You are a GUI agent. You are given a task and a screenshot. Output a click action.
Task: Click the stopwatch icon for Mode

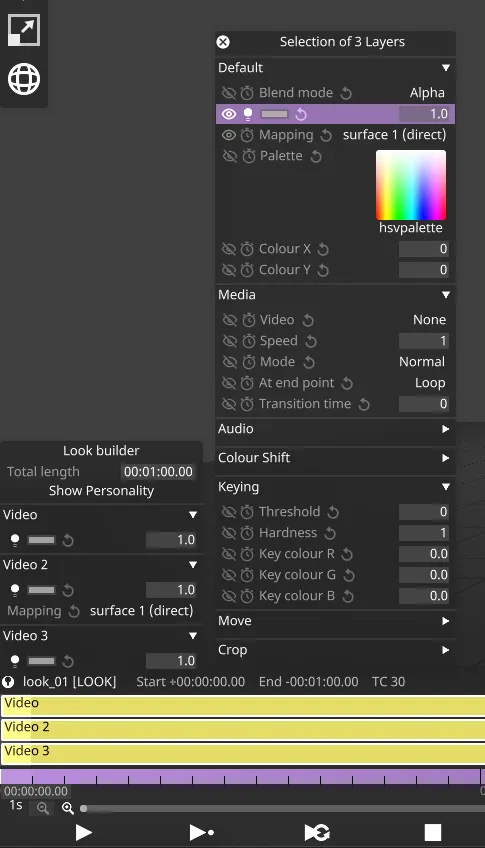pos(249,362)
